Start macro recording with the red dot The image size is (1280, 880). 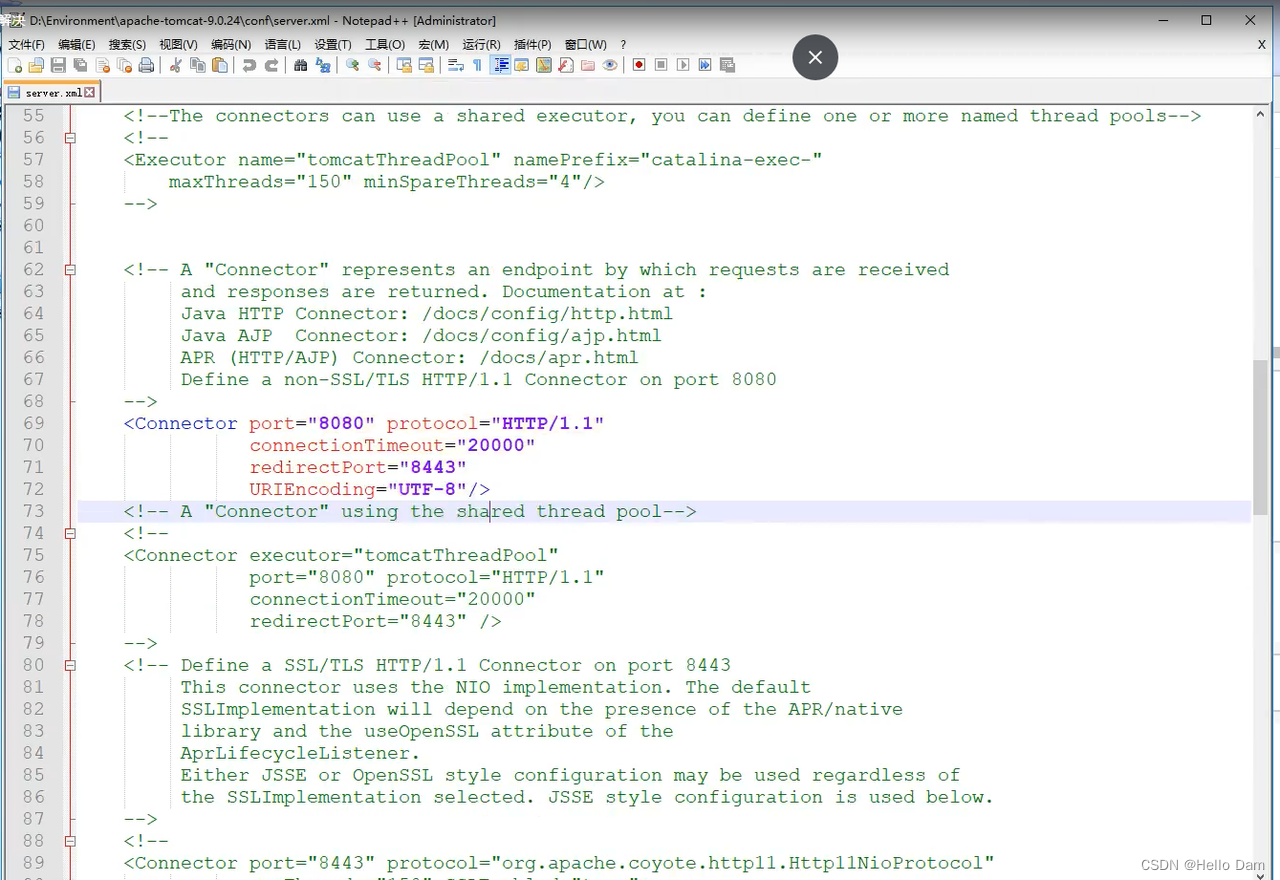pyautogui.click(x=639, y=65)
